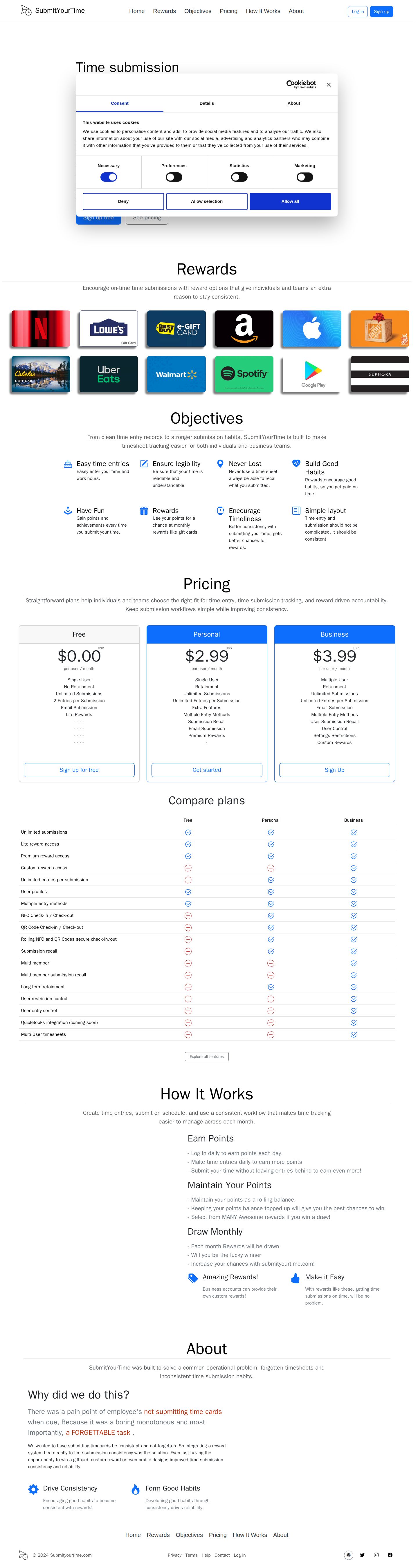The height and width of the screenshot is (1568, 418).
Task: Click the SubmitYourTime logo icon in header
Action: pyautogui.click(x=26, y=10)
